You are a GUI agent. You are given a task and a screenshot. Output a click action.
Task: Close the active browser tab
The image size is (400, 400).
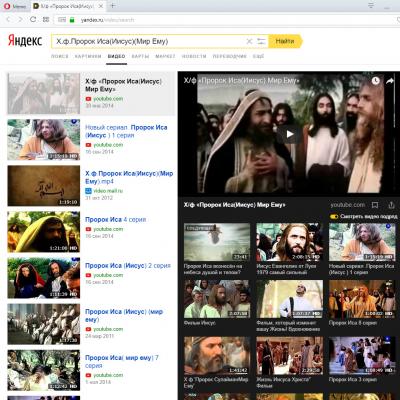pos(101,6)
